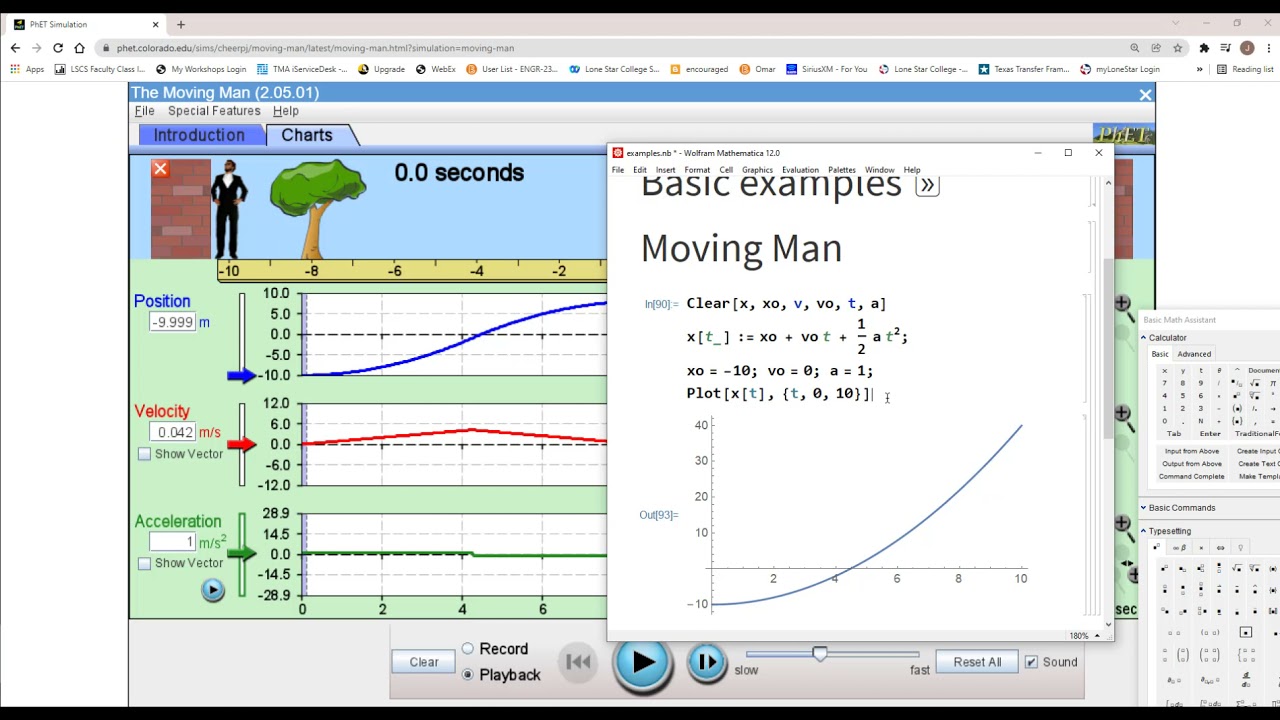
Task: Click the Acceleration value field
Action: pyautogui.click(x=172, y=542)
